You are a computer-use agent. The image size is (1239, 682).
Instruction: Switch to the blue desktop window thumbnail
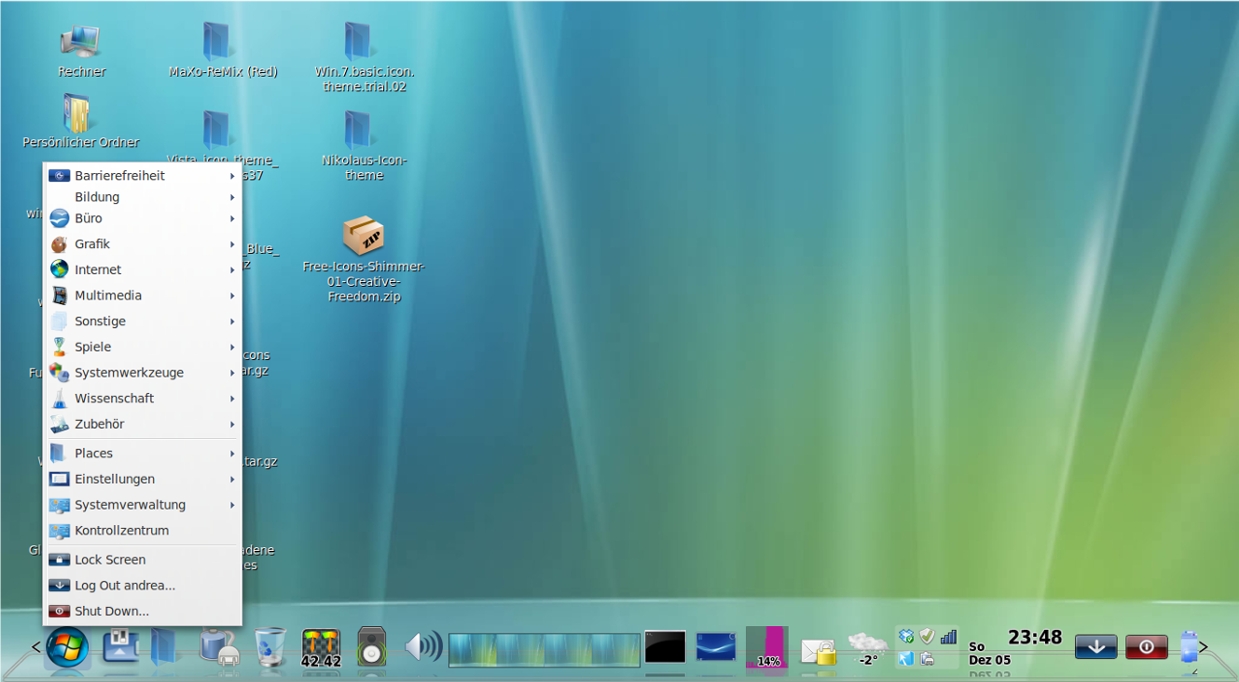pos(716,646)
